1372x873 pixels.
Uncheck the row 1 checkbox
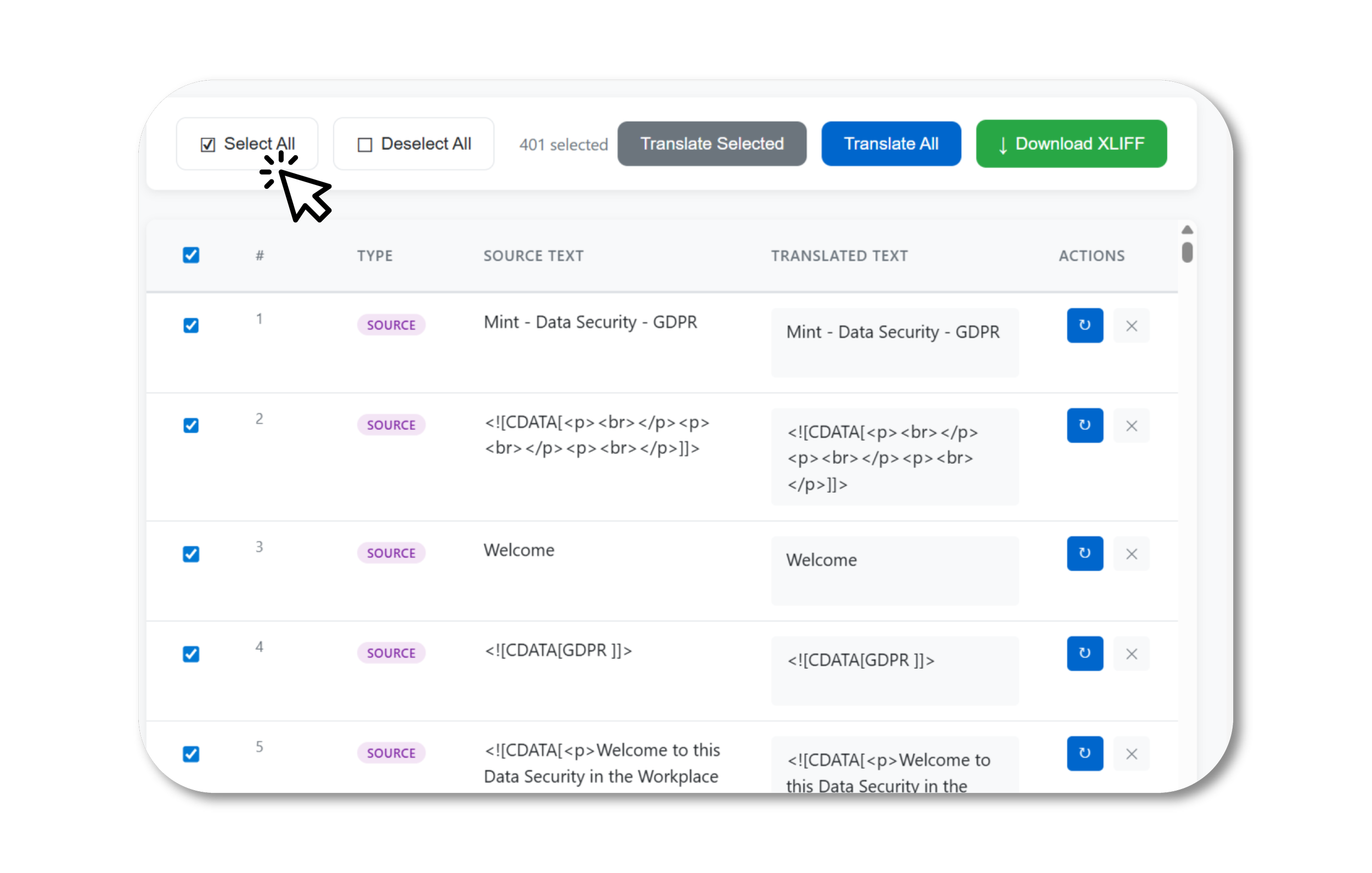tap(191, 325)
